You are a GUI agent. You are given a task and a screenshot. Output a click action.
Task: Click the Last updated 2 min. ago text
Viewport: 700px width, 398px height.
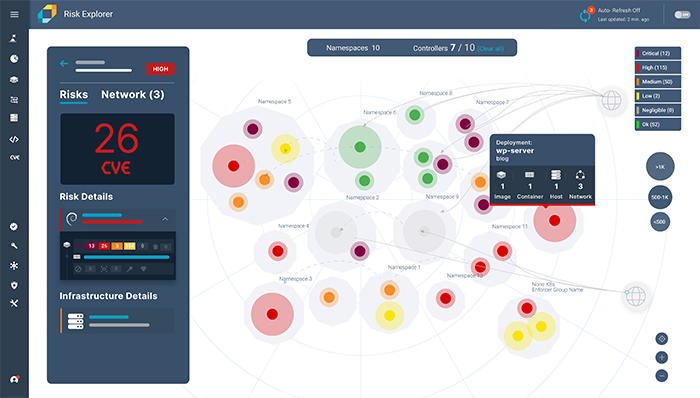[623, 20]
